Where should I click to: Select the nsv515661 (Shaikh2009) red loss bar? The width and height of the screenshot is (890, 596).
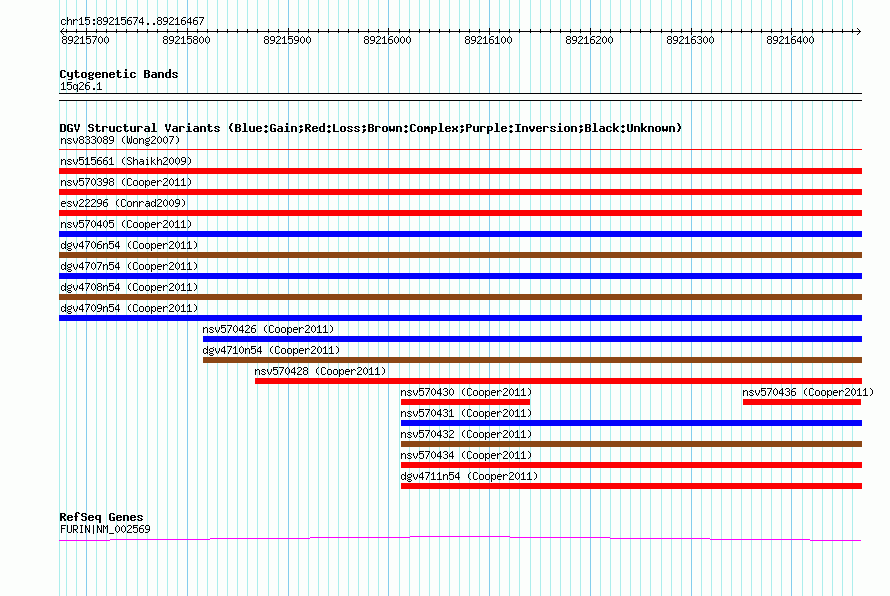pyautogui.click(x=460, y=171)
